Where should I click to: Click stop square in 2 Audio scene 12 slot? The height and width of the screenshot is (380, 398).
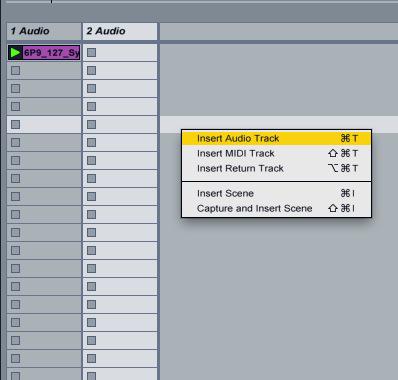click(x=91, y=250)
